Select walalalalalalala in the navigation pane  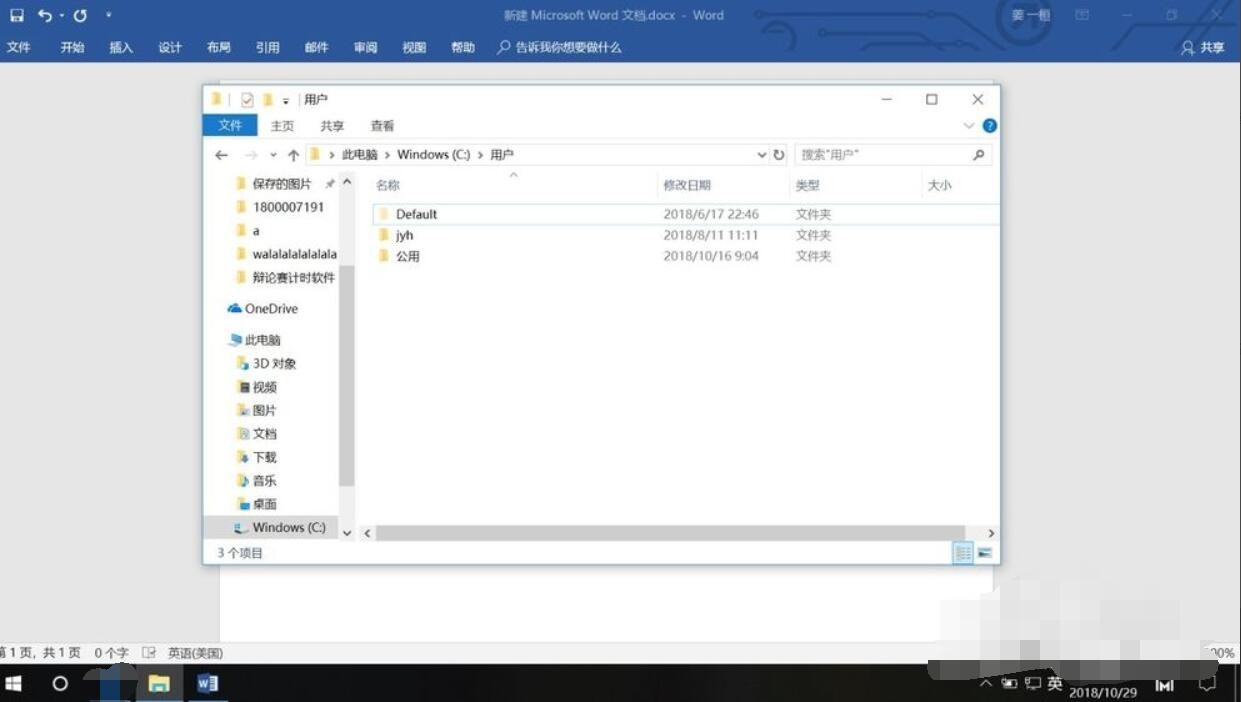(x=294, y=254)
